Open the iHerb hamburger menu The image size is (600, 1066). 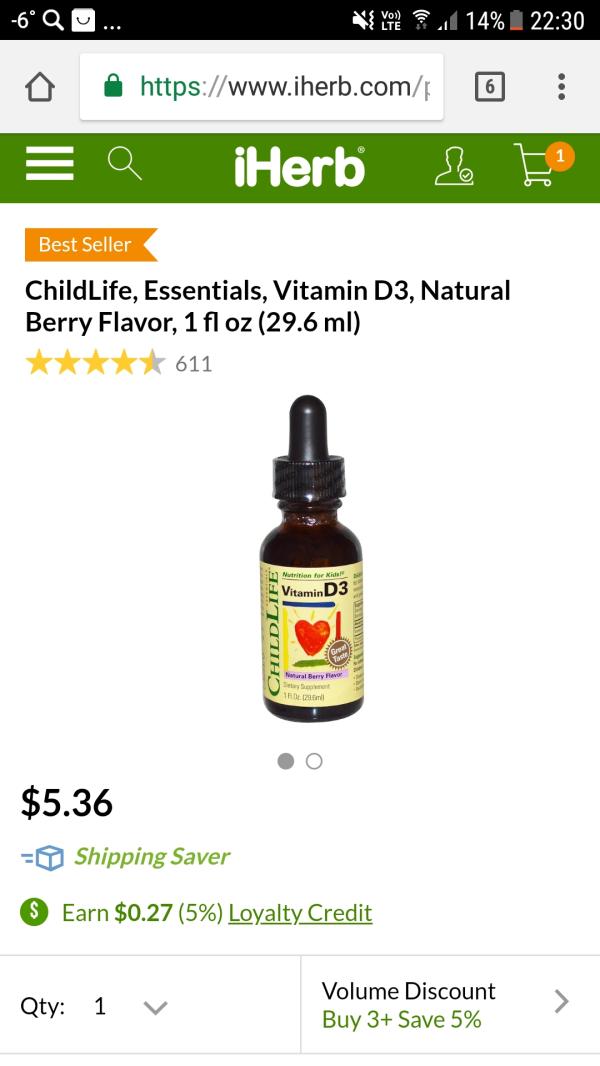tap(50, 164)
